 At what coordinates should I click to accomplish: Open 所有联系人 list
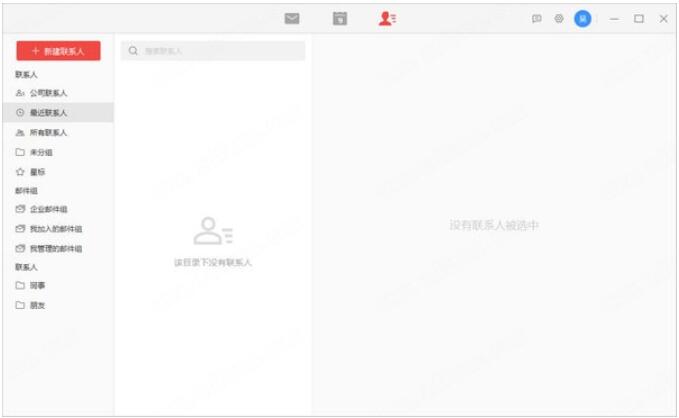coord(48,133)
